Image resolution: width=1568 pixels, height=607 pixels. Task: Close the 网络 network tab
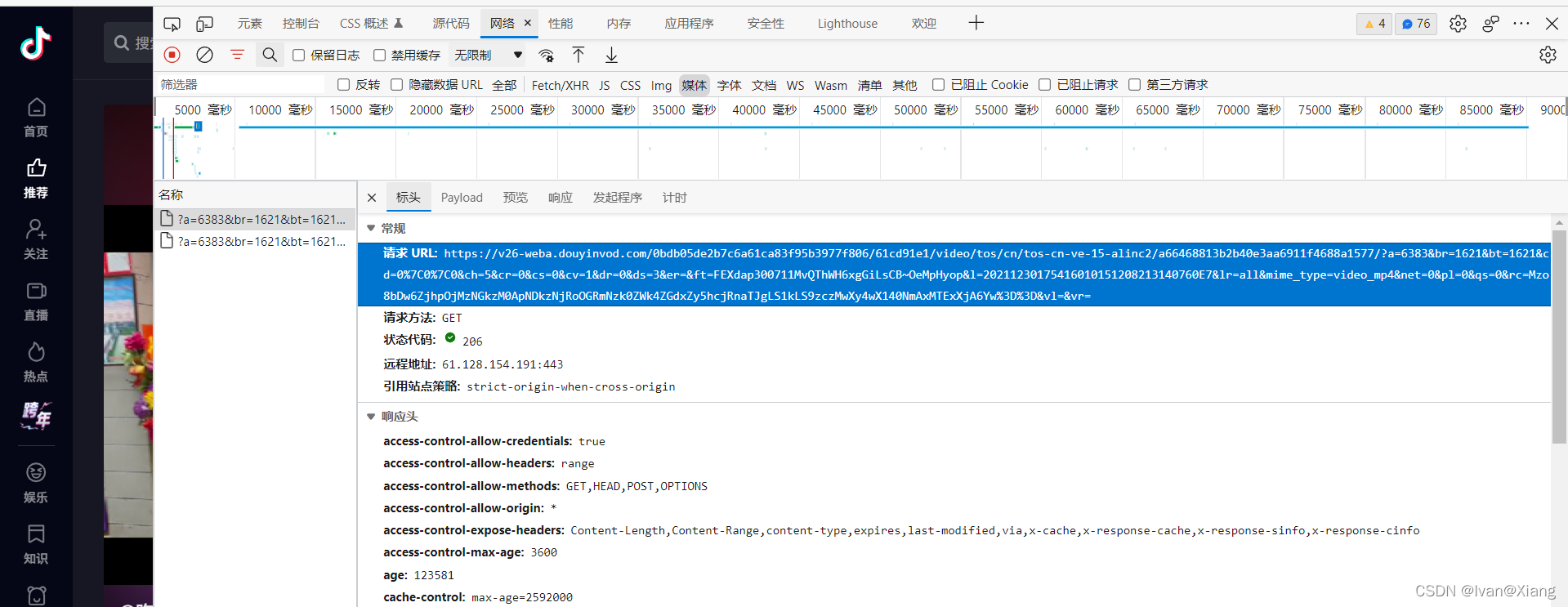tap(528, 23)
